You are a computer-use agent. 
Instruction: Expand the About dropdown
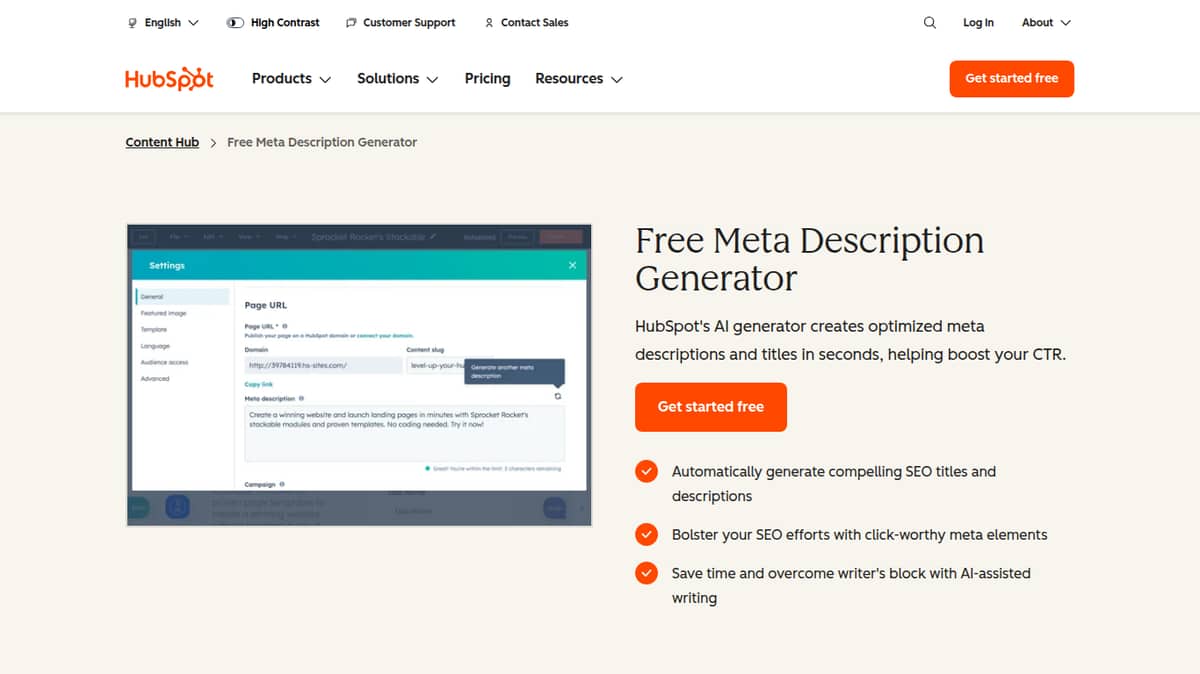[x=1046, y=22]
